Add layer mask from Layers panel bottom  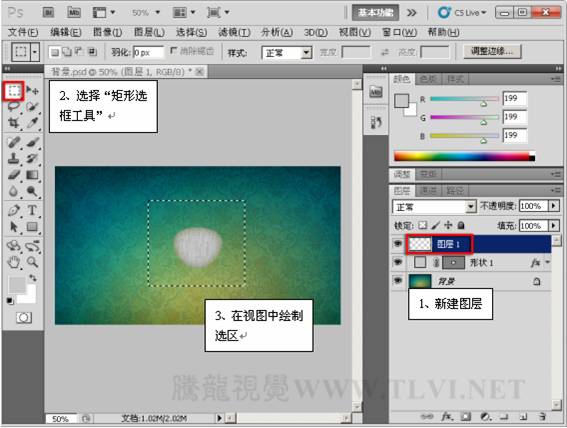pos(466,417)
